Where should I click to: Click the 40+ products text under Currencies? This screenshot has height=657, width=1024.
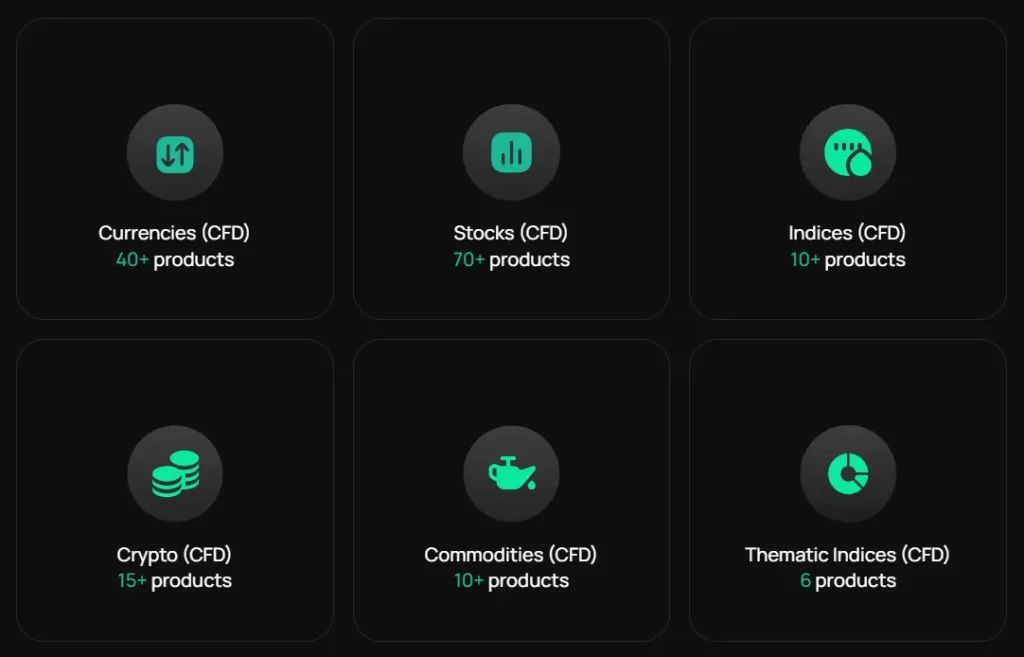(x=175, y=259)
